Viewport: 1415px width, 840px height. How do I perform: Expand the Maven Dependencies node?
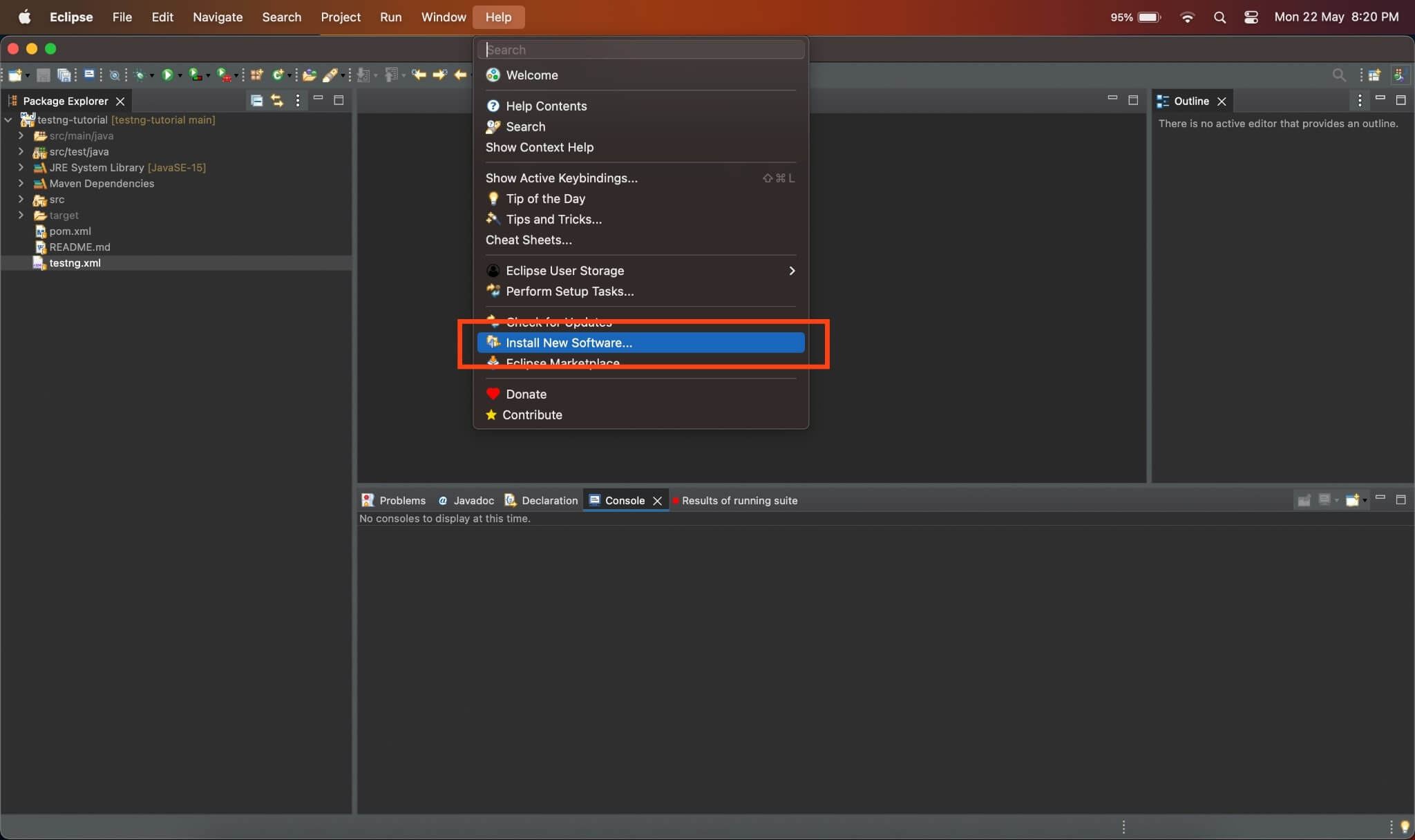coord(21,184)
